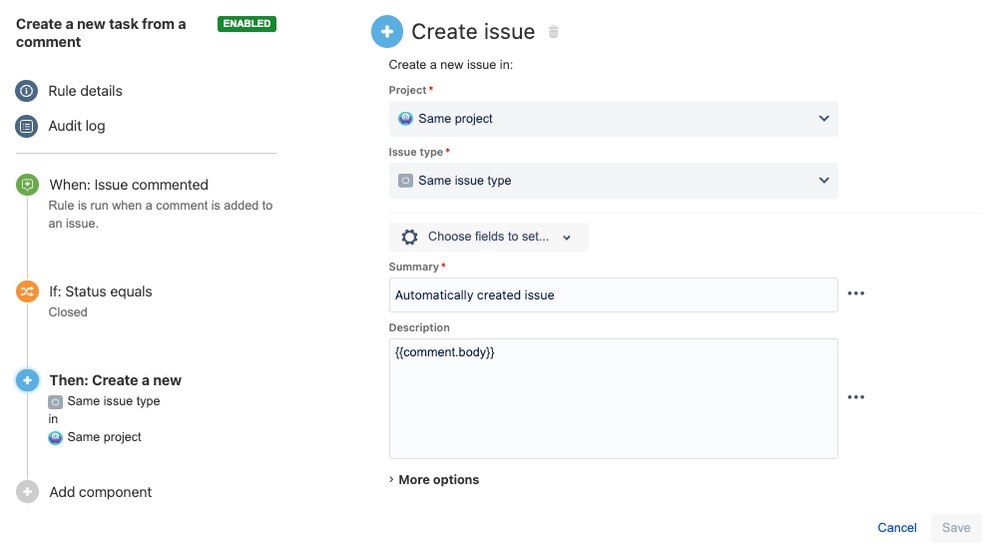Open the Audit log list icon
Image resolution: width=999 pixels, height=559 pixels.
coord(26,126)
